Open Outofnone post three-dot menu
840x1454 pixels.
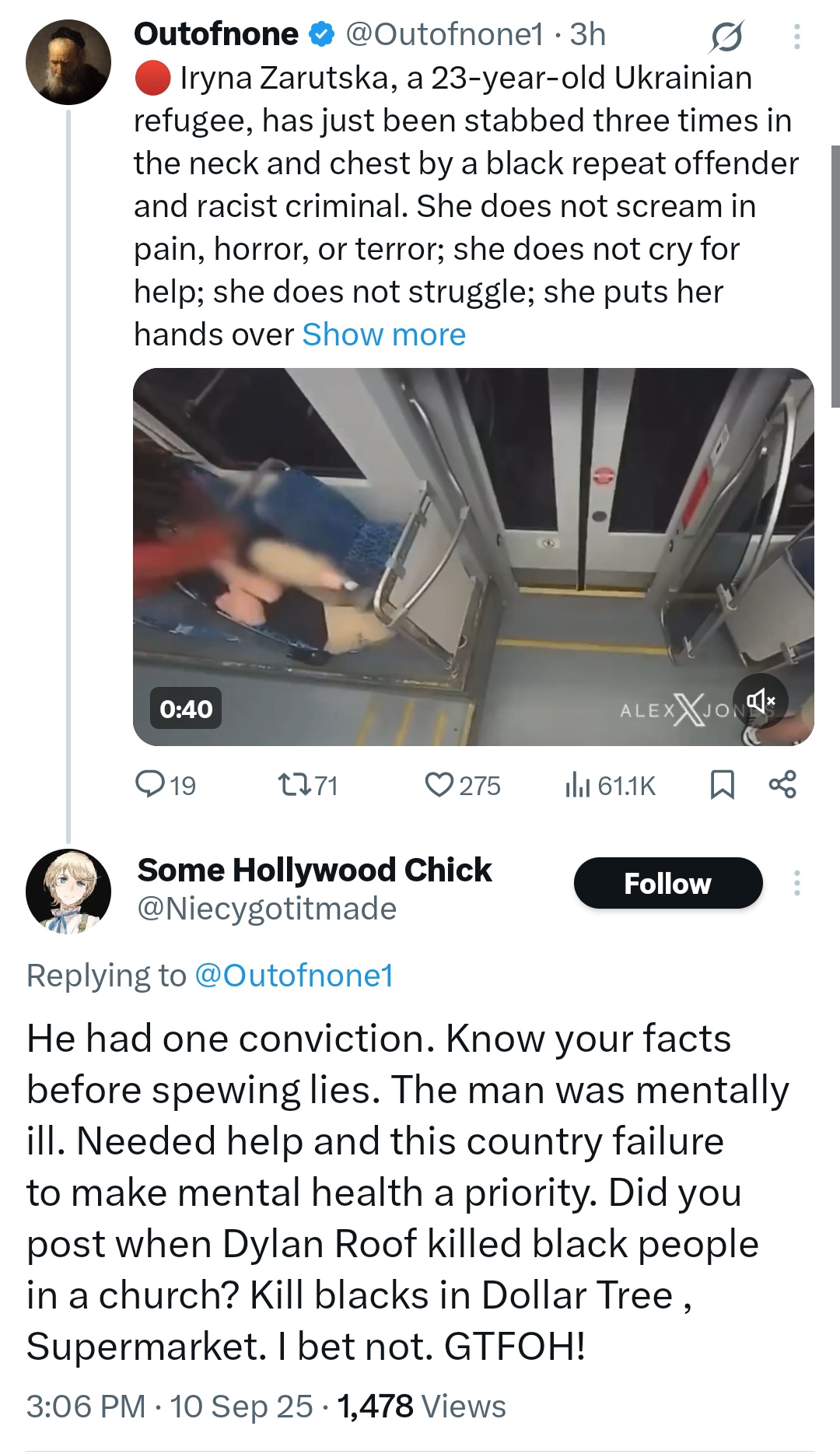[x=796, y=36]
